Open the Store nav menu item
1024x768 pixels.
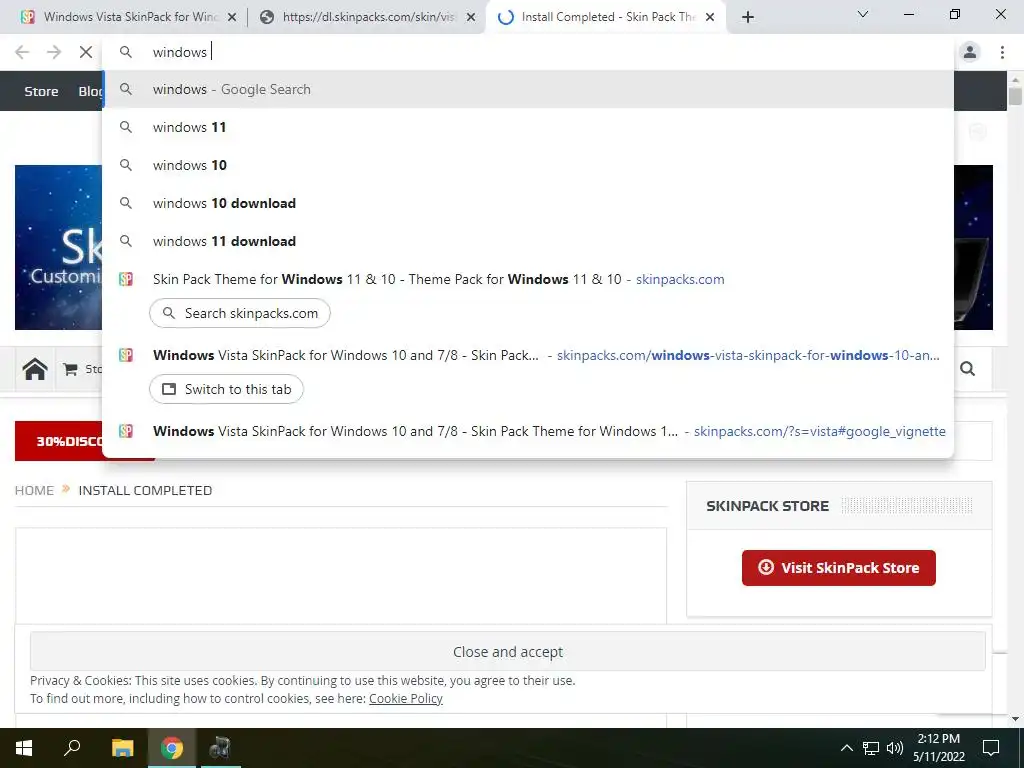(41, 91)
